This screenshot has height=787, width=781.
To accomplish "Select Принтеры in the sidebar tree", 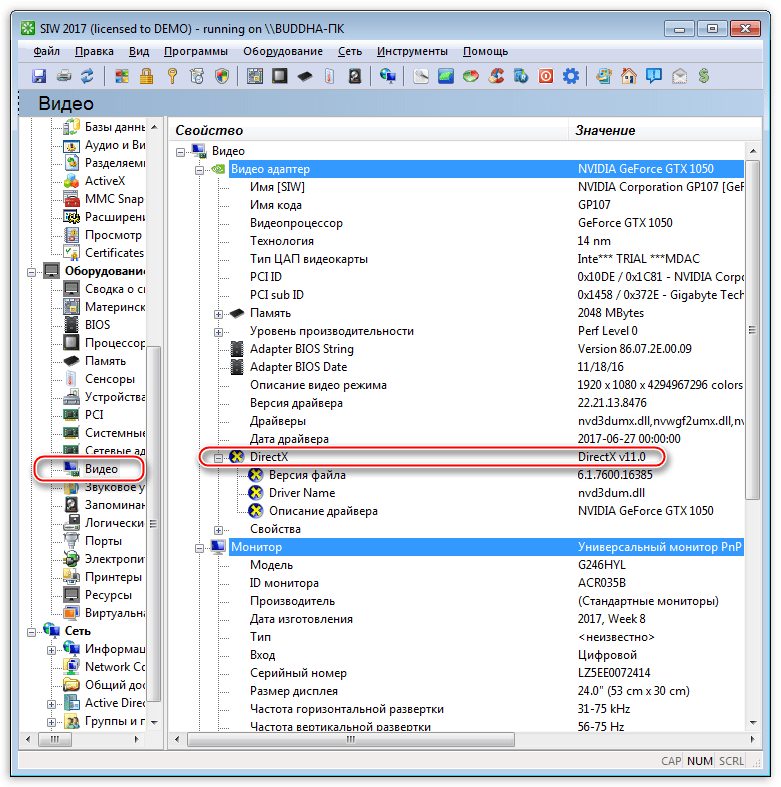I will [x=113, y=577].
